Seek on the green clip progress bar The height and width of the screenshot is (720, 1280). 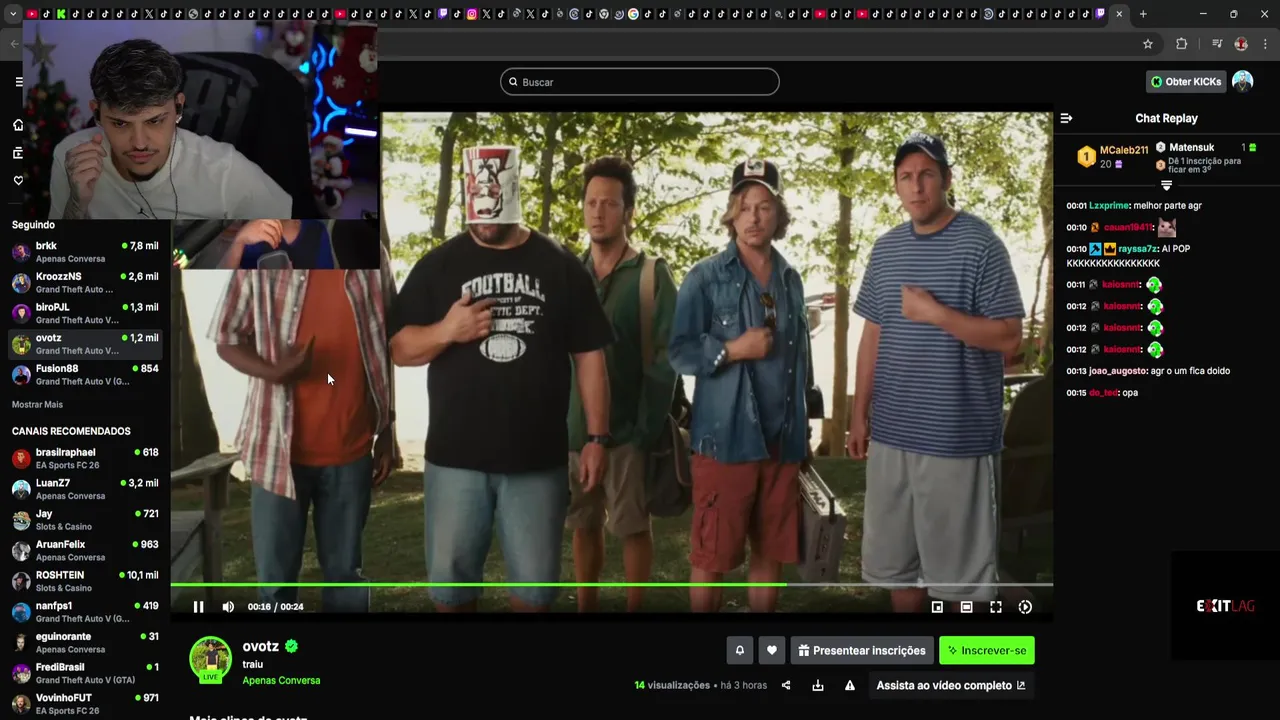pyautogui.click(x=611, y=584)
